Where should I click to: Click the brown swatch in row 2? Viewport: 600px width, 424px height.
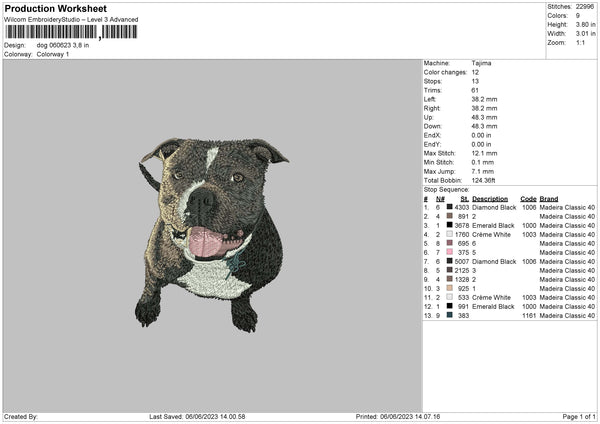coord(450,216)
